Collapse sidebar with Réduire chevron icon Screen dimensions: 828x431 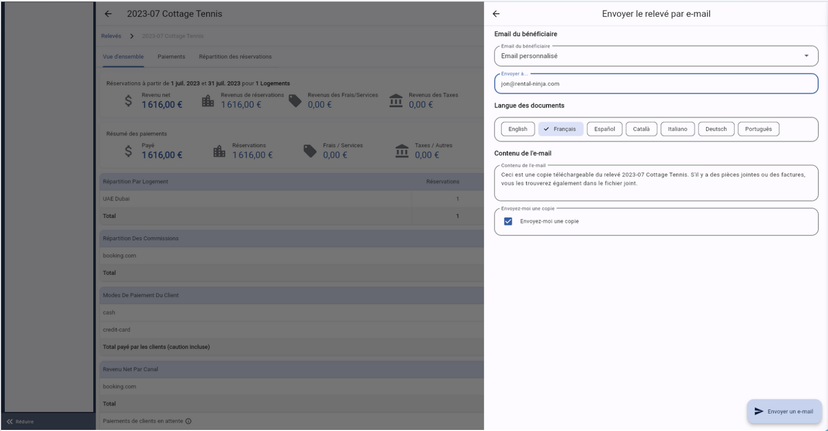coord(10,422)
